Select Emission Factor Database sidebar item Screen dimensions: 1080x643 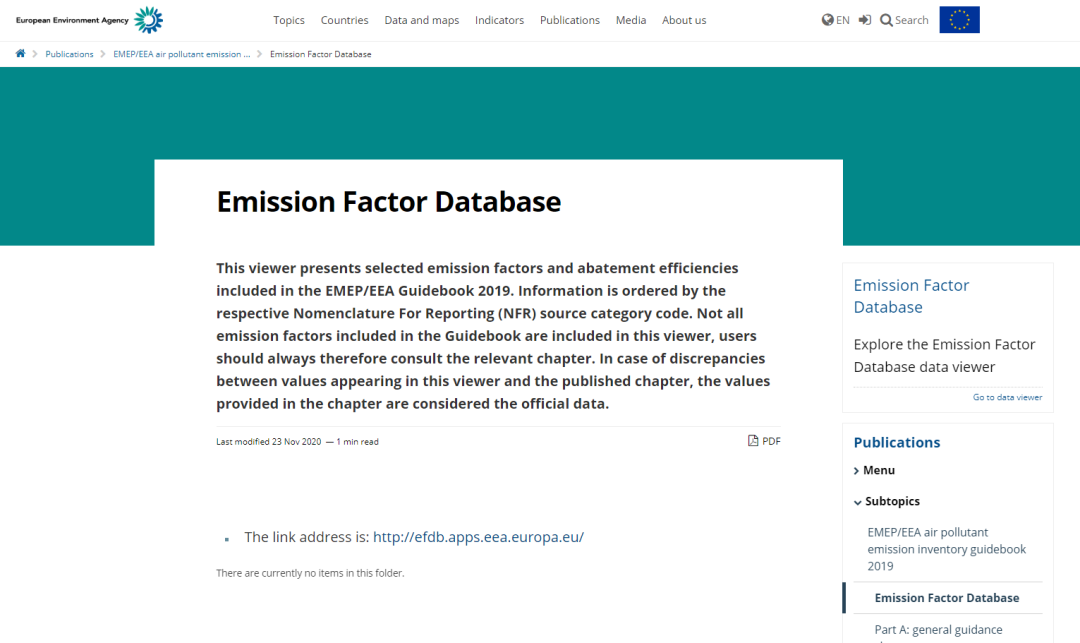pyautogui.click(x=946, y=598)
